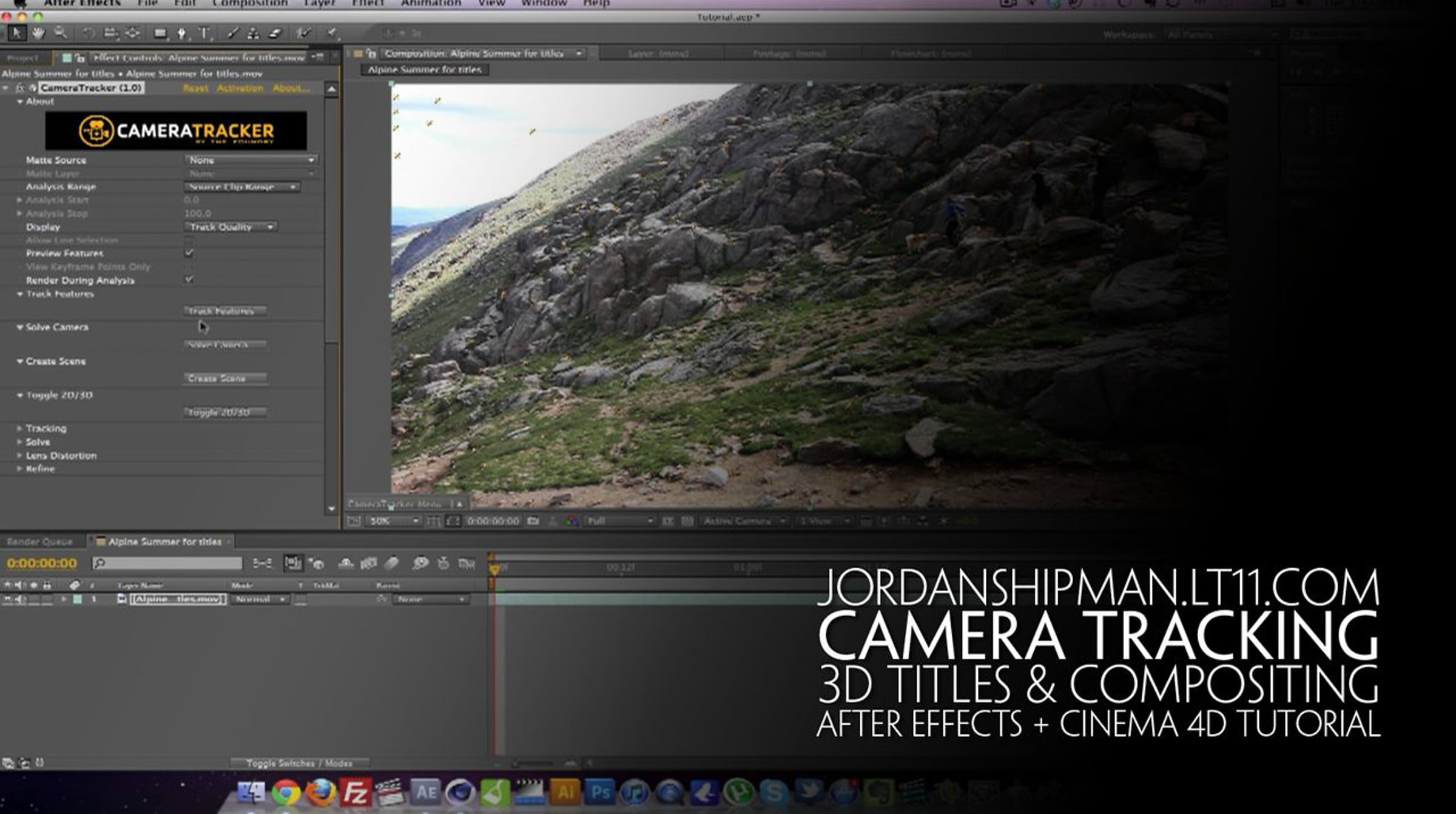Screen dimensions: 1456x814
Task: Open Brainstorm from timeline icons
Action: (420, 563)
